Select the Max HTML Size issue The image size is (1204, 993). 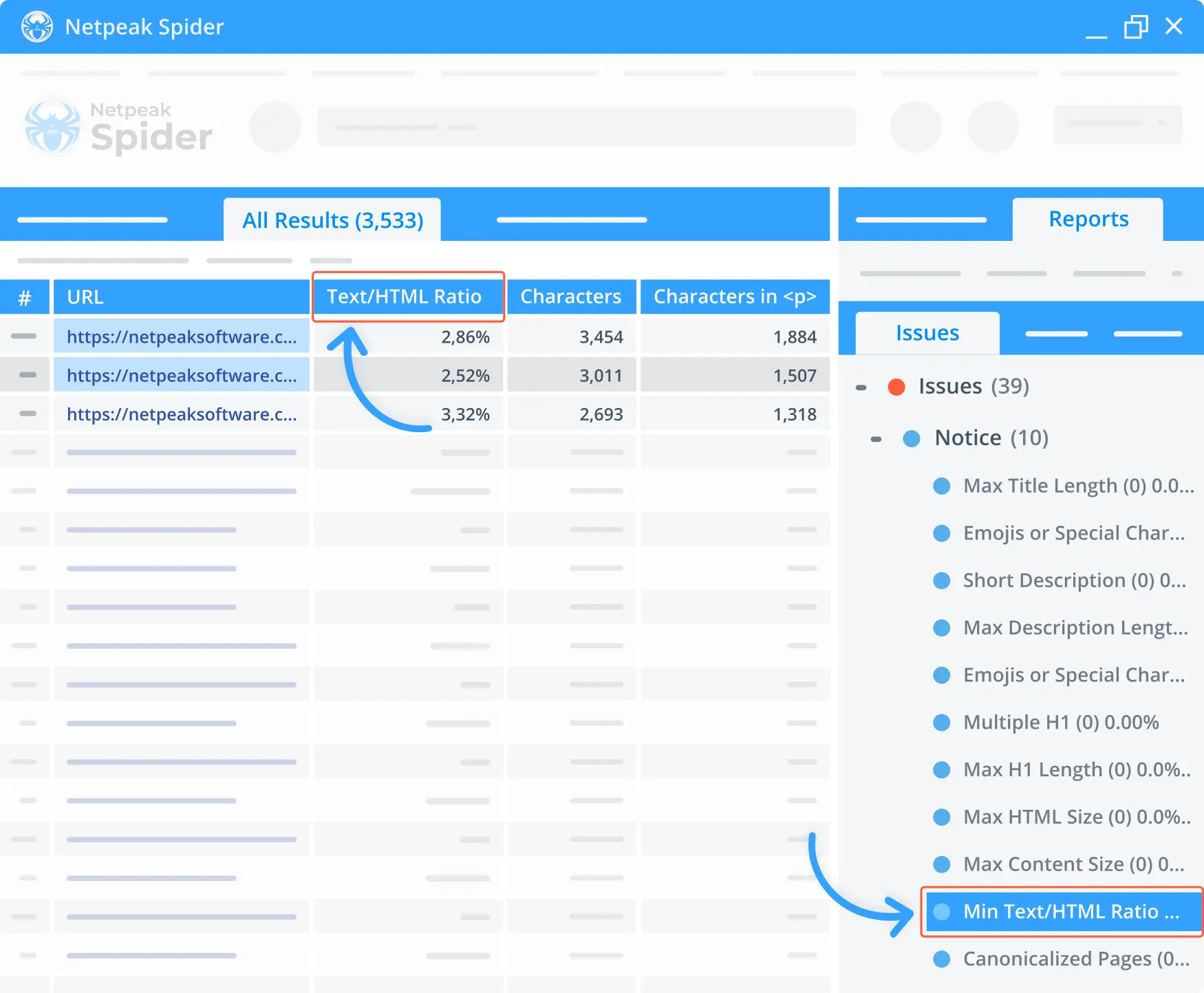coord(1077,817)
